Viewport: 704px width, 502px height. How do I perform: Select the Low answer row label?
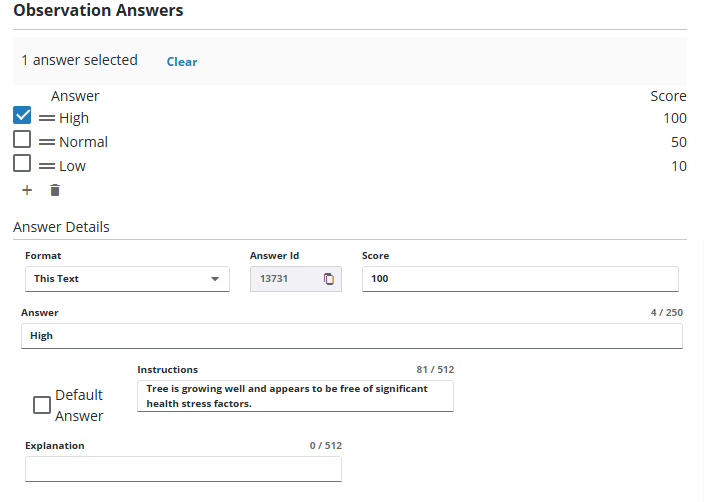click(72, 166)
